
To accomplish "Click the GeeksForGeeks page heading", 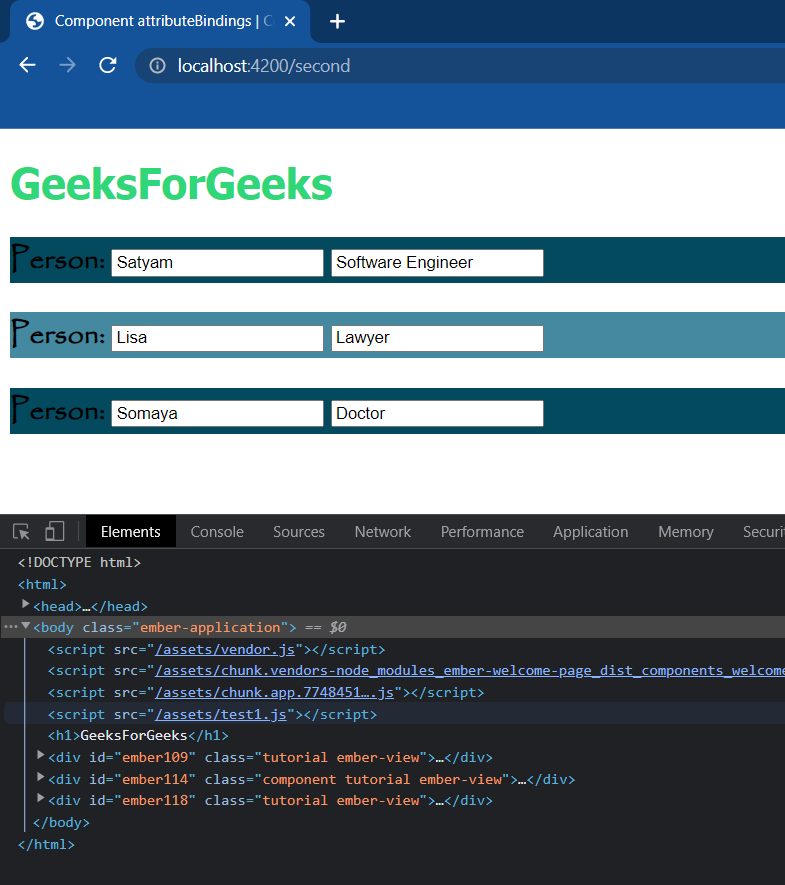I will 172,184.
